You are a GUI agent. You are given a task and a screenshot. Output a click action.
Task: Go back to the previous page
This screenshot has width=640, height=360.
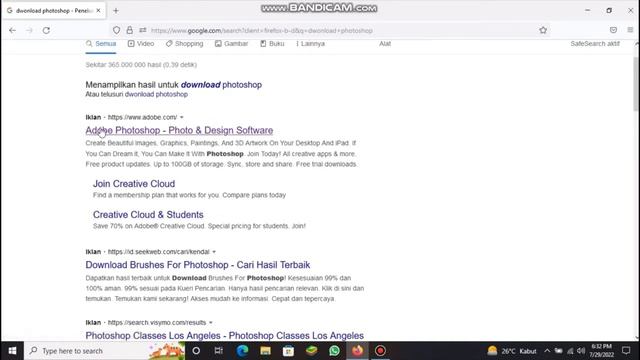point(13,30)
